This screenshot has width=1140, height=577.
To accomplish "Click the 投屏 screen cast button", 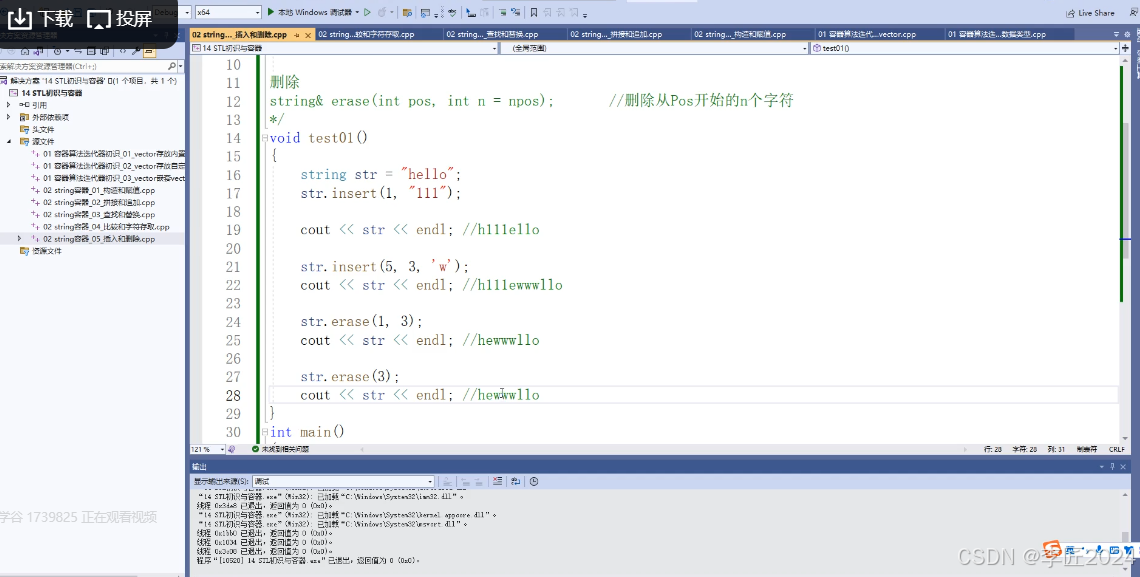I will [120, 19].
